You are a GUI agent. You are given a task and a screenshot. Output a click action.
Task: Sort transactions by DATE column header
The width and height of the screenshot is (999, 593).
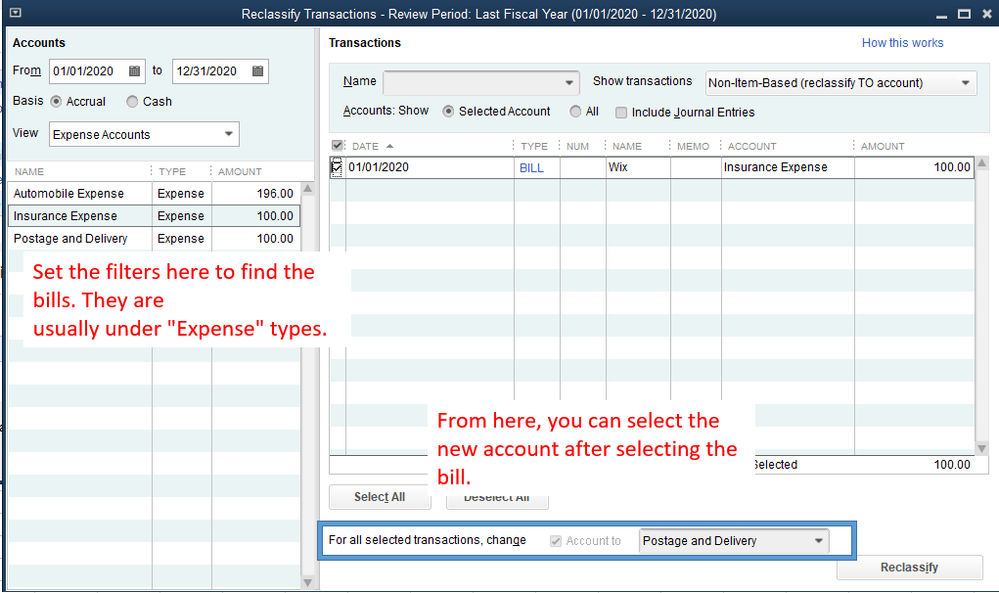[x=365, y=146]
